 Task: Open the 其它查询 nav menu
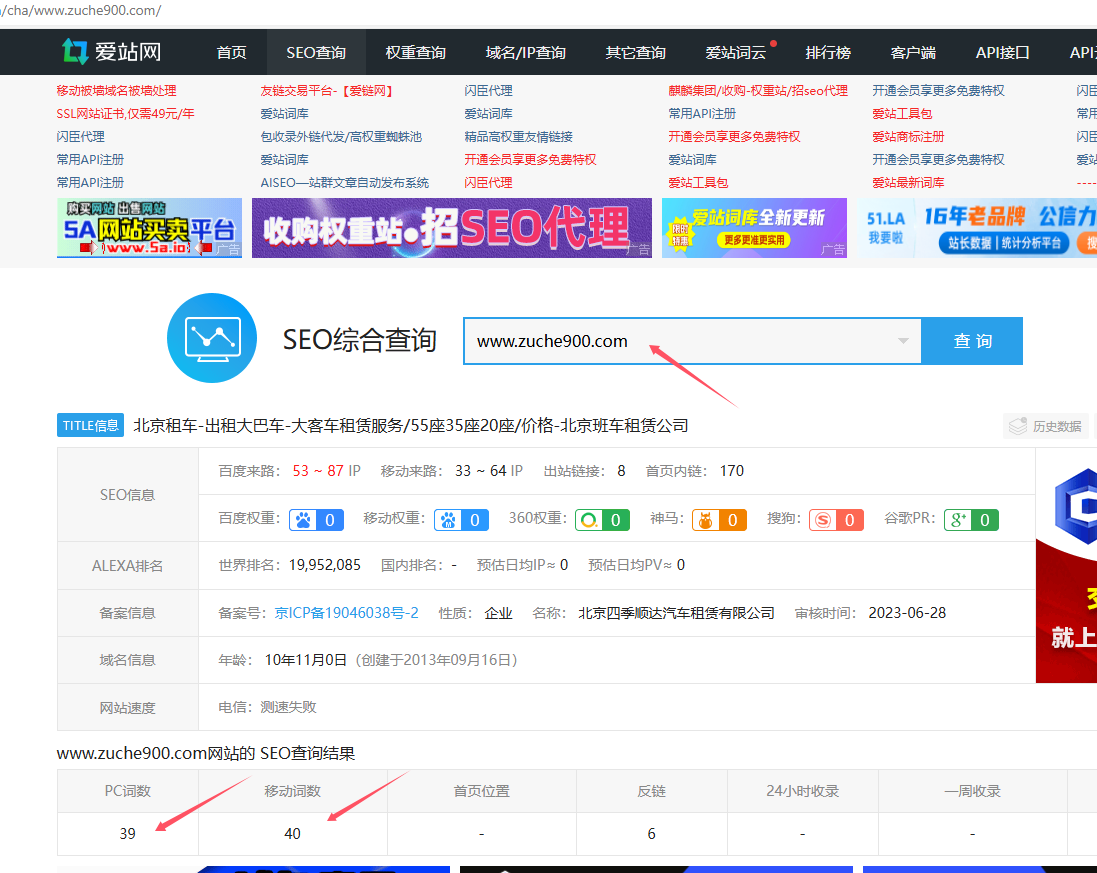[635, 52]
